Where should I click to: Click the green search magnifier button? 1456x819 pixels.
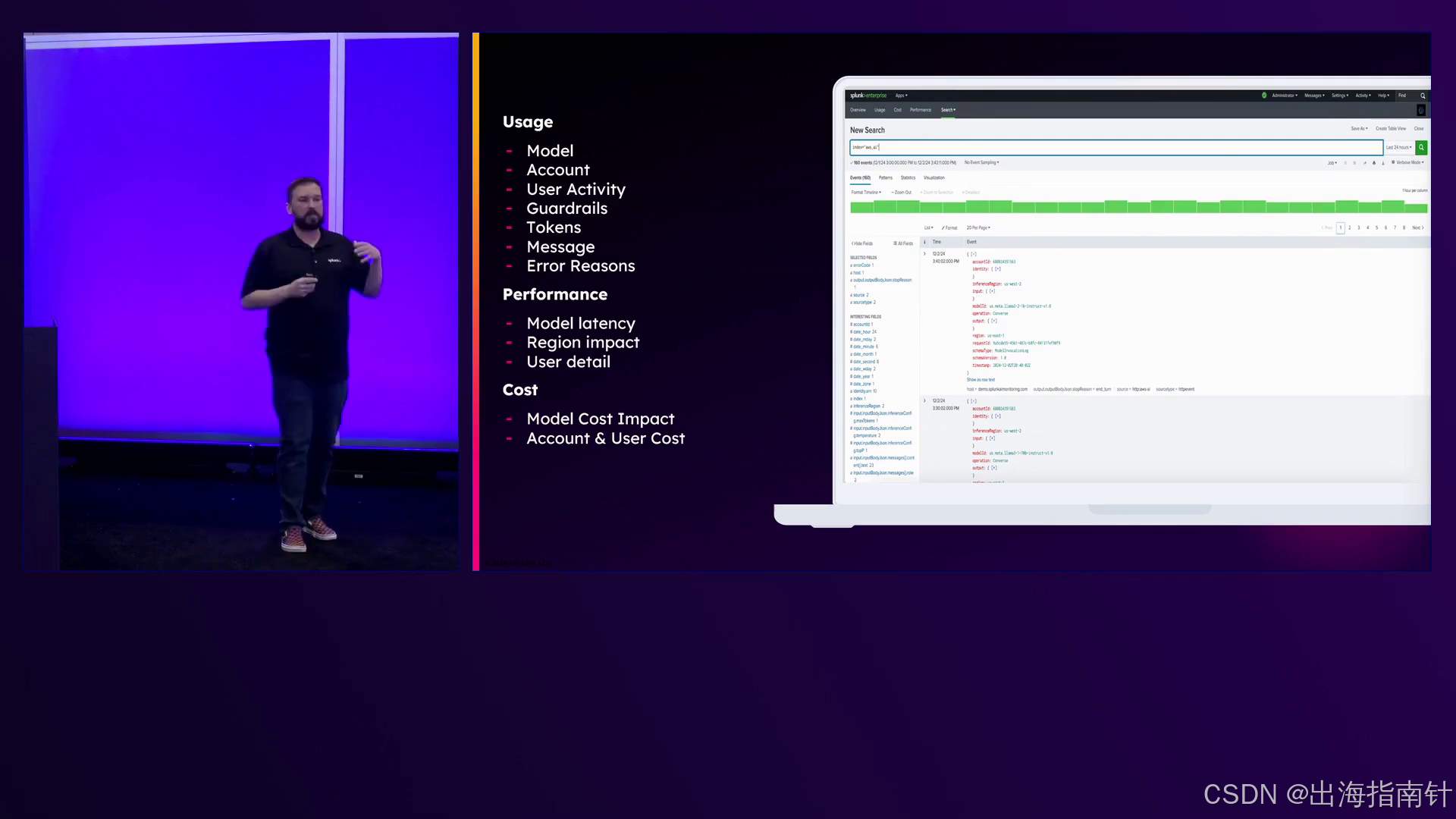pyautogui.click(x=1421, y=148)
